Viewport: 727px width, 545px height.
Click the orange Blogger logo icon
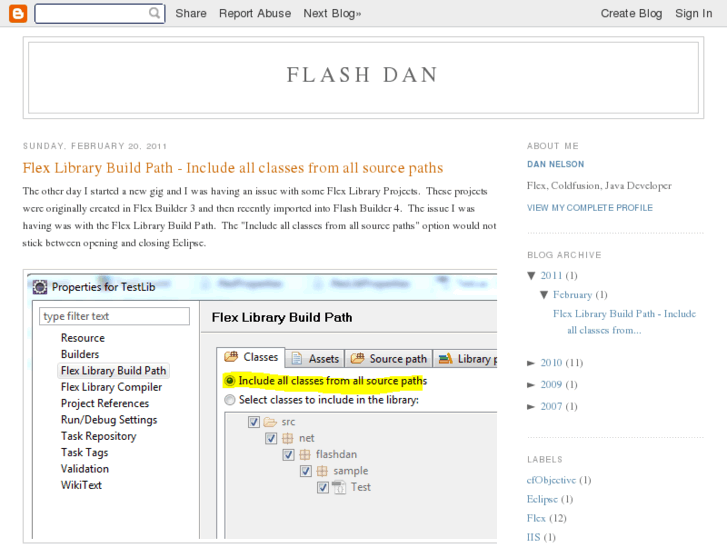[18, 13]
